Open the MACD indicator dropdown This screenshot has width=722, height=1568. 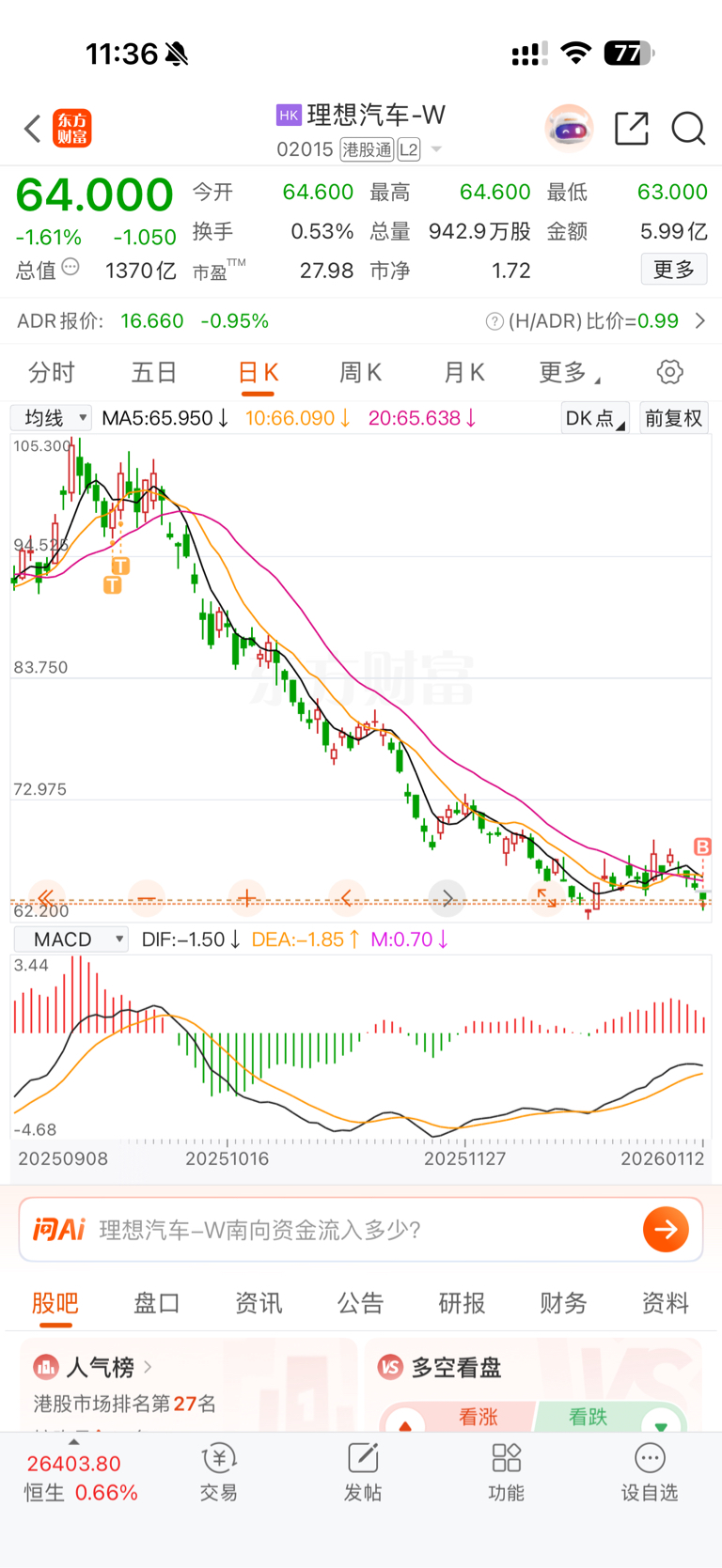point(71,939)
